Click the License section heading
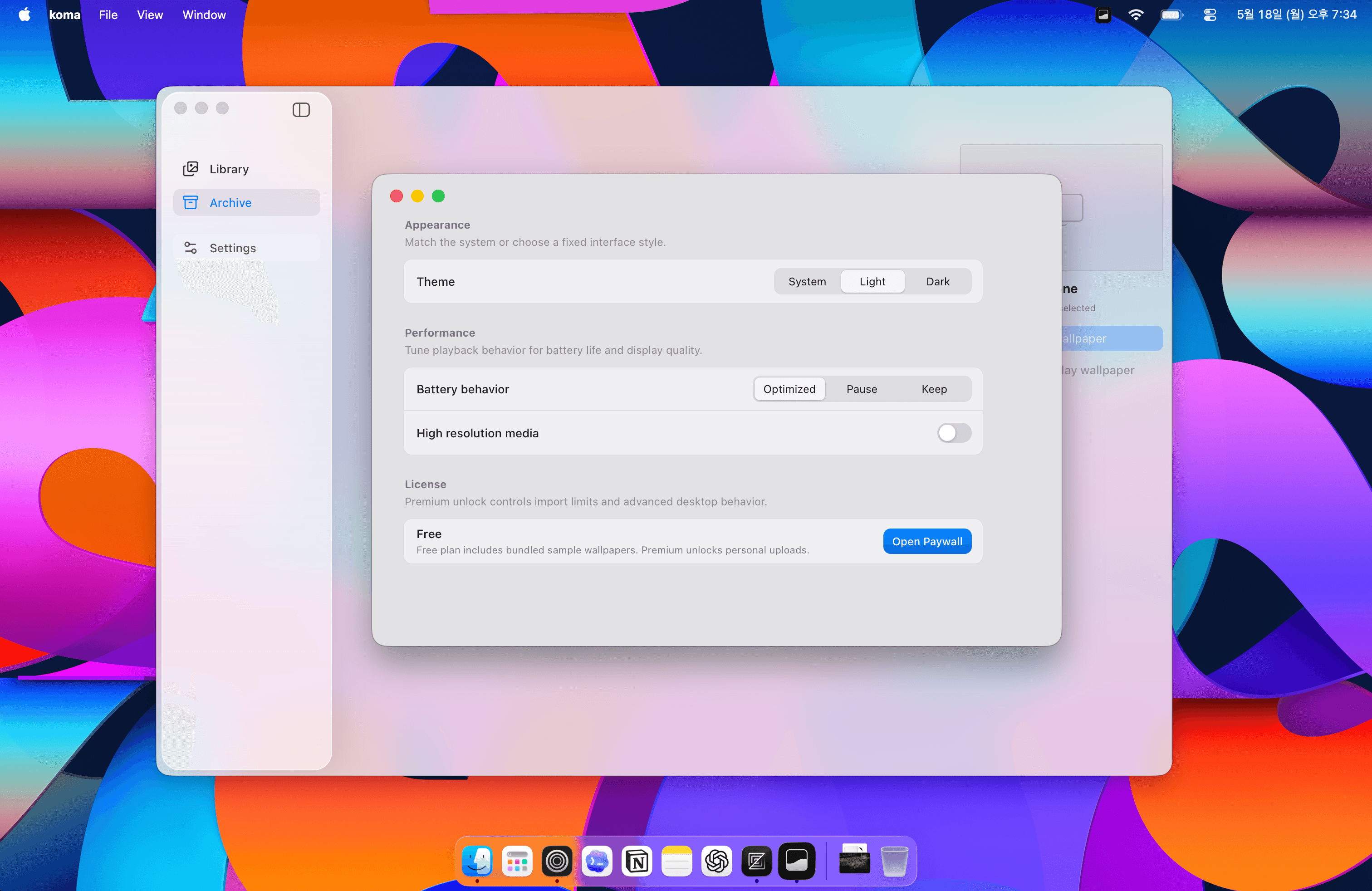1372x891 pixels. (x=426, y=484)
